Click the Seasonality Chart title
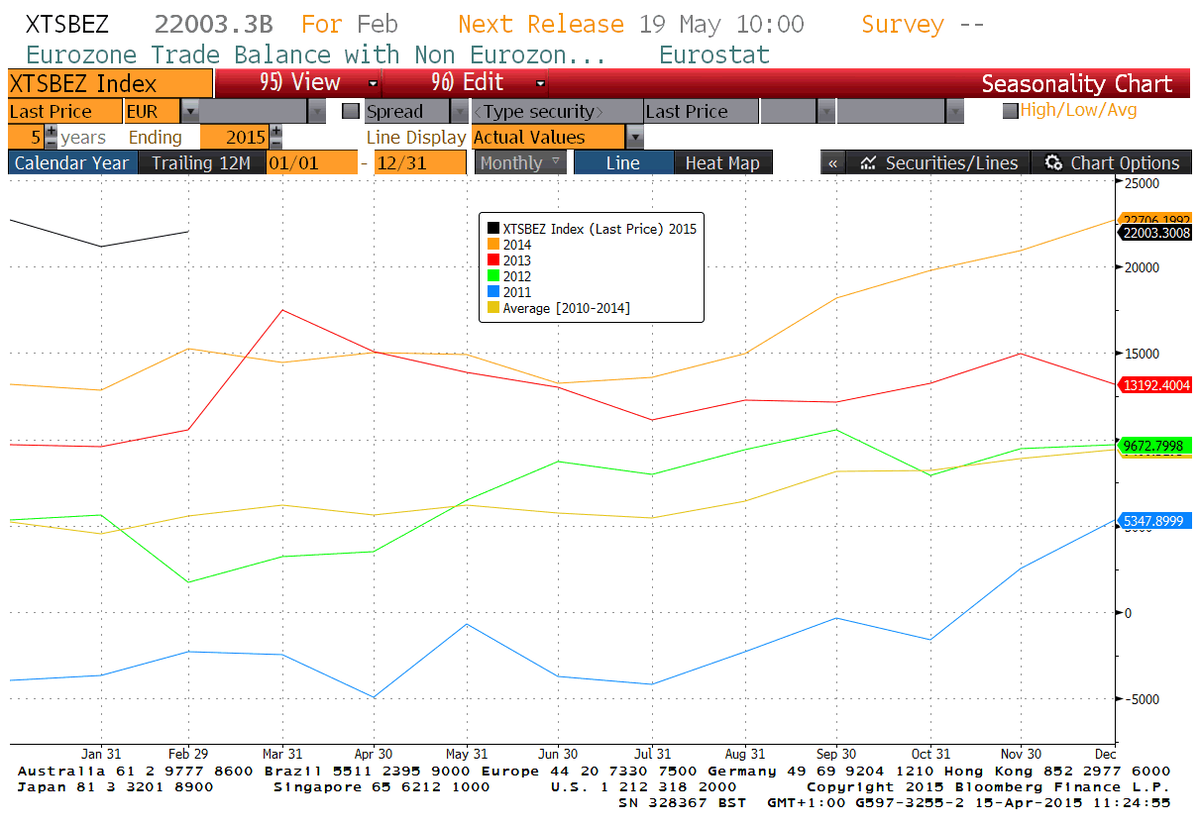This screenshot has height=826, width=1200. (x=1076, y=84)
